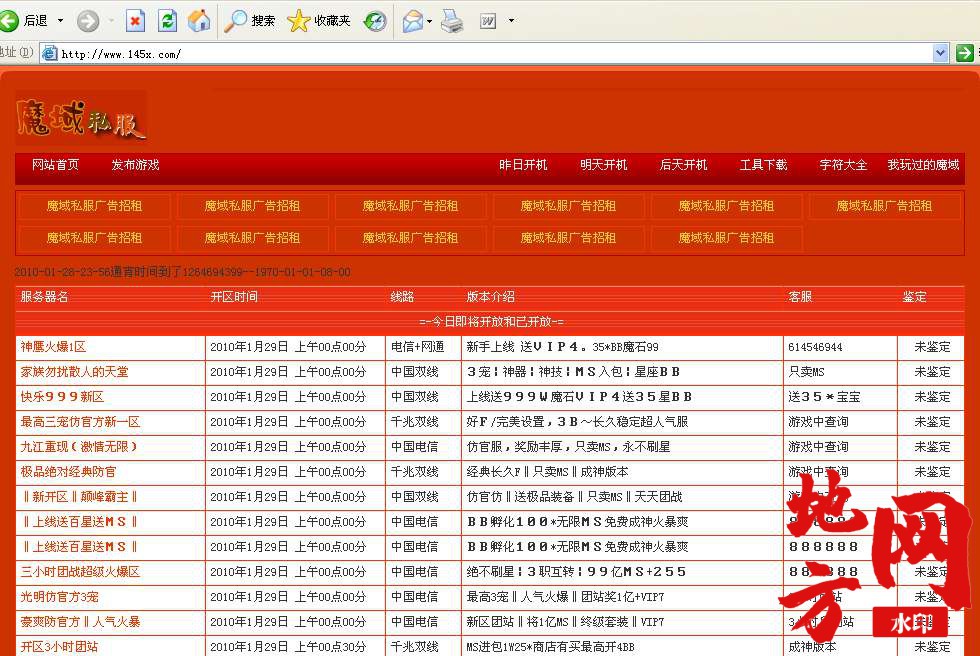Open the 神鹰火爆1区 server link
Viewport: 980px width, 656px height.
tap(53, 347)
